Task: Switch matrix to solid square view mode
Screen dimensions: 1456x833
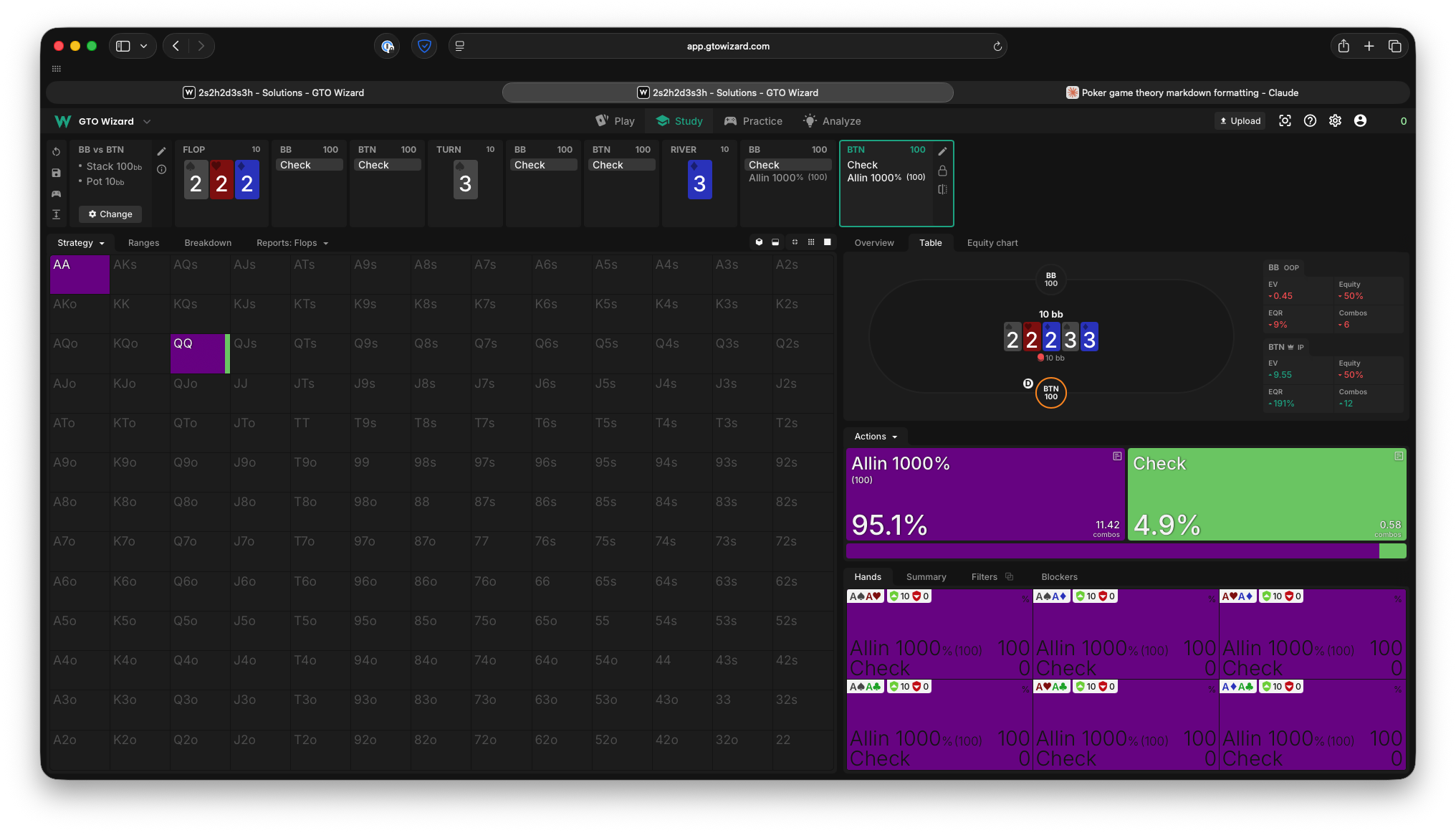Action: [828, 242]
